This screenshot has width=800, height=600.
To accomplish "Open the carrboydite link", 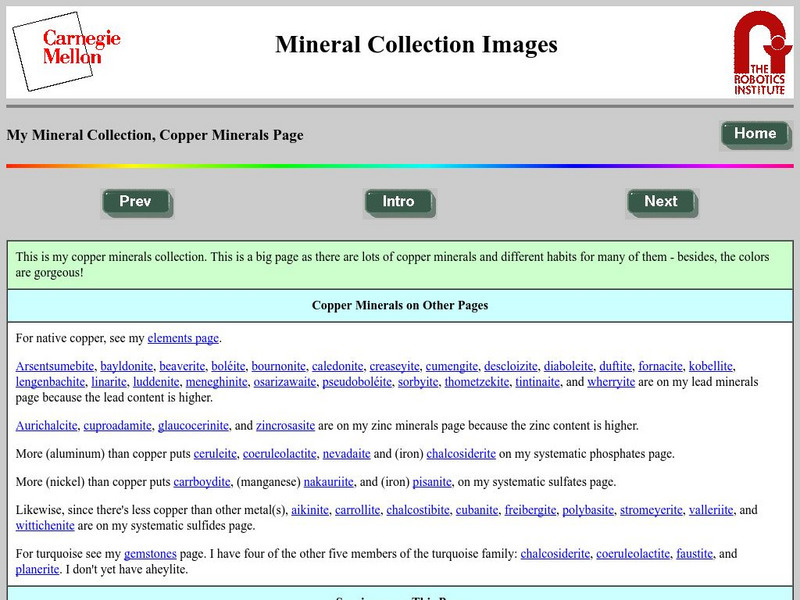I will [x=204, y=482].
